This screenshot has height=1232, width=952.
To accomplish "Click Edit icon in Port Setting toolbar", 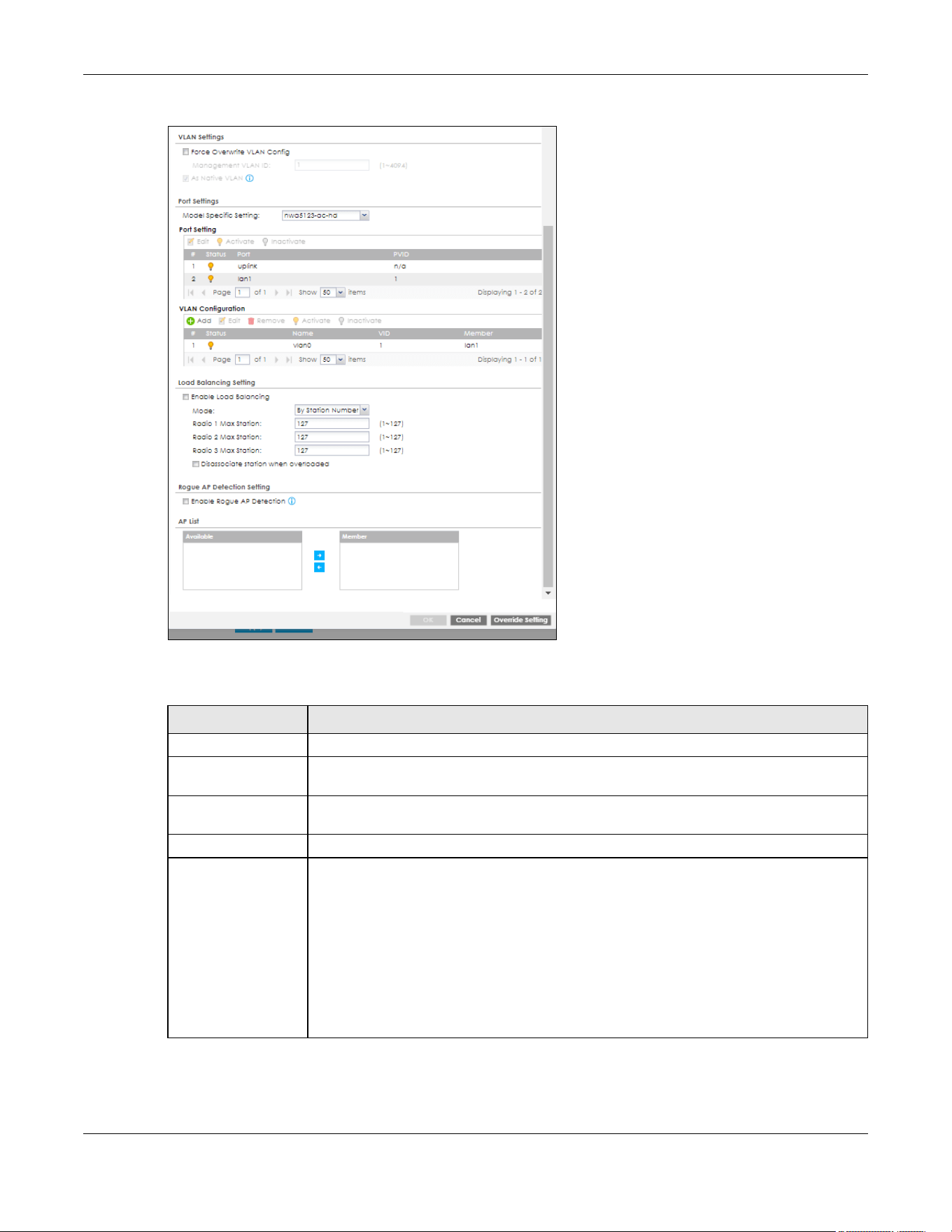I will point(190,242).
